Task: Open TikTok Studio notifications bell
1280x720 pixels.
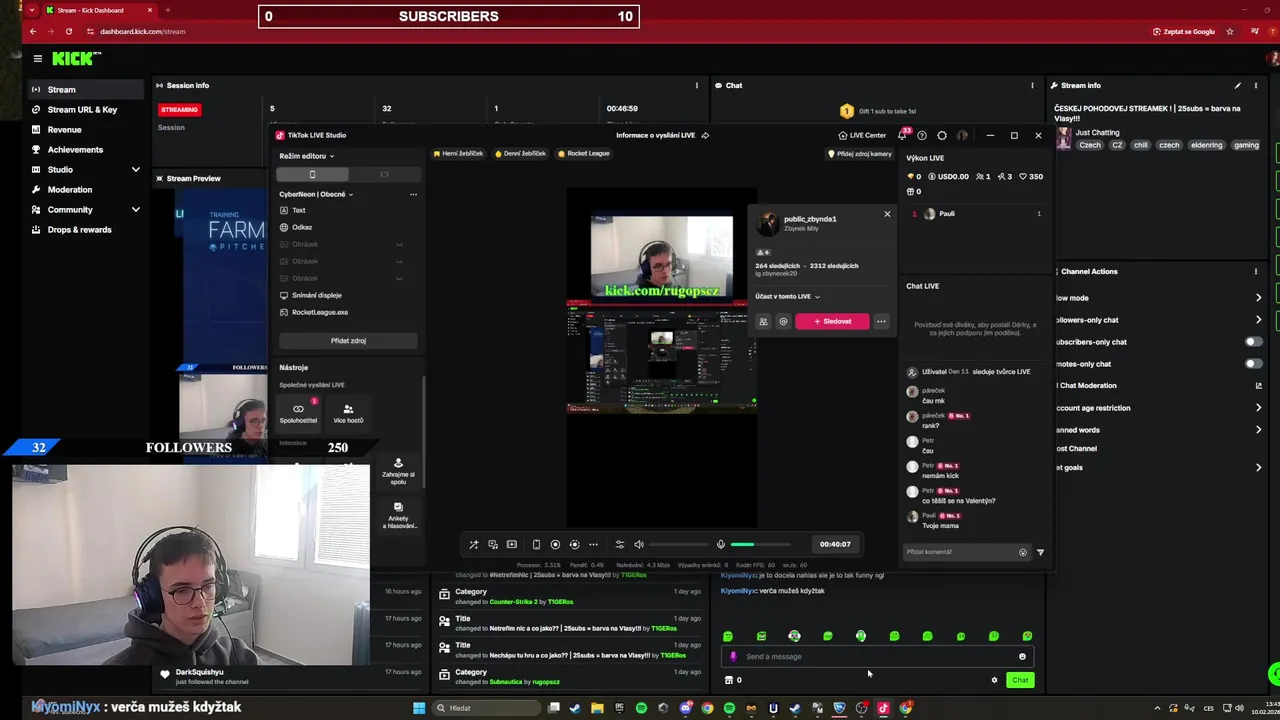Action: pos(901,136)
